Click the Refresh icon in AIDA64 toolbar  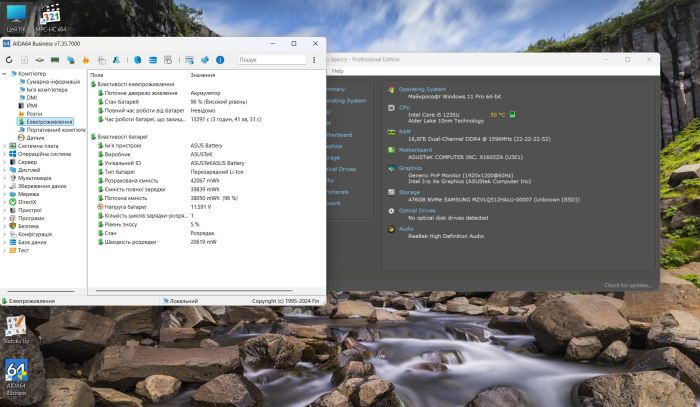click(9, 60)
